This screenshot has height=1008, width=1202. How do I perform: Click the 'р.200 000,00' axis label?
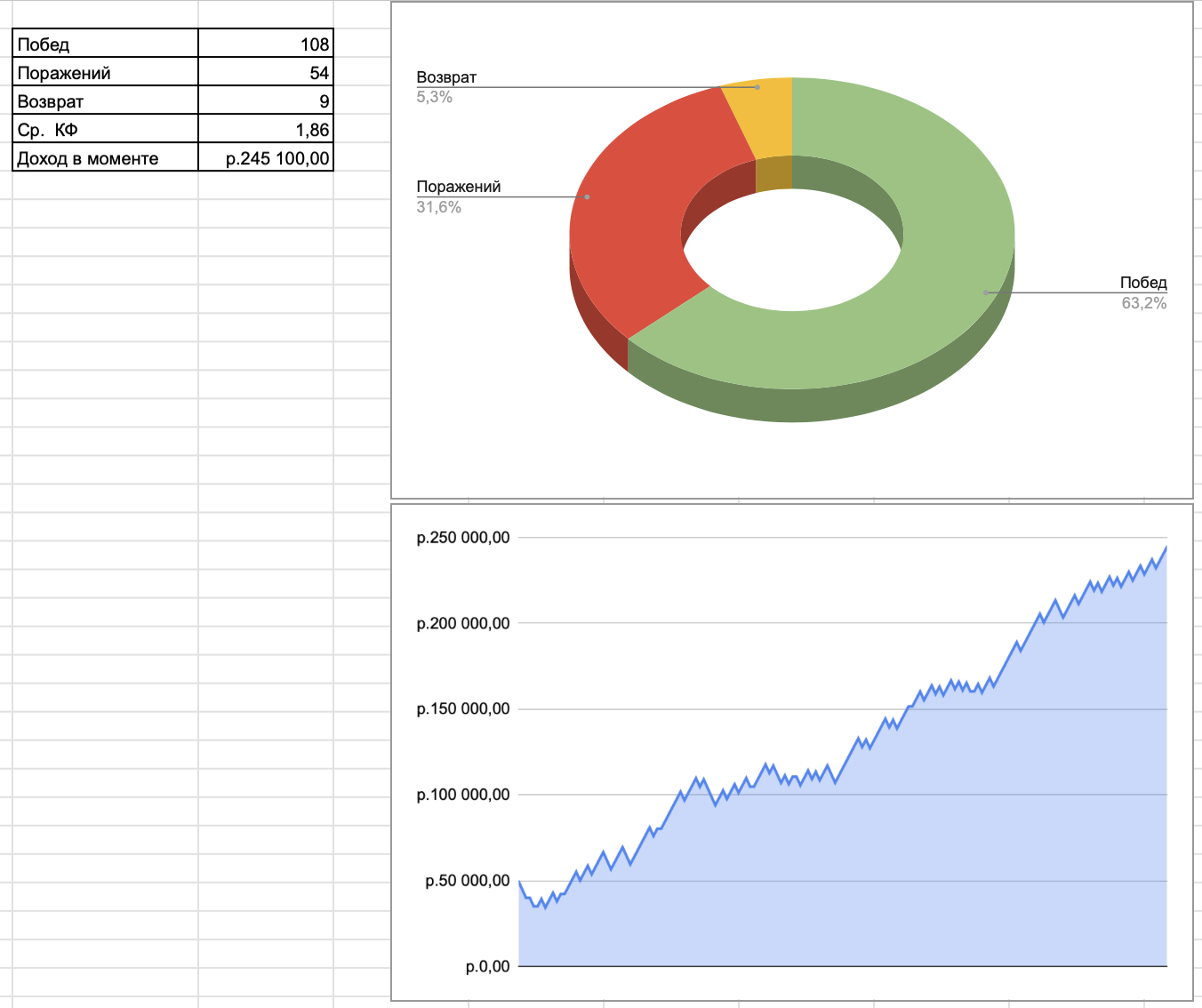[x=463, y=623]
